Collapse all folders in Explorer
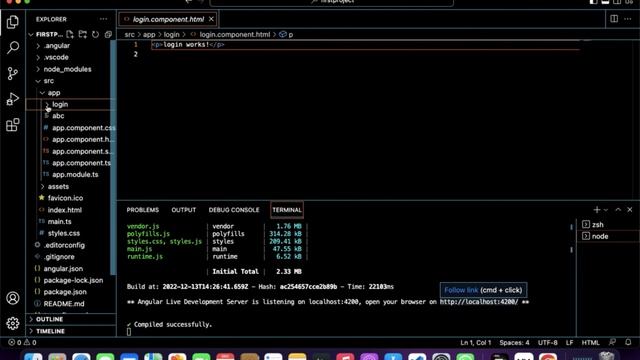The height and width of the screenshot is (360, 640). tap(108, 34)
